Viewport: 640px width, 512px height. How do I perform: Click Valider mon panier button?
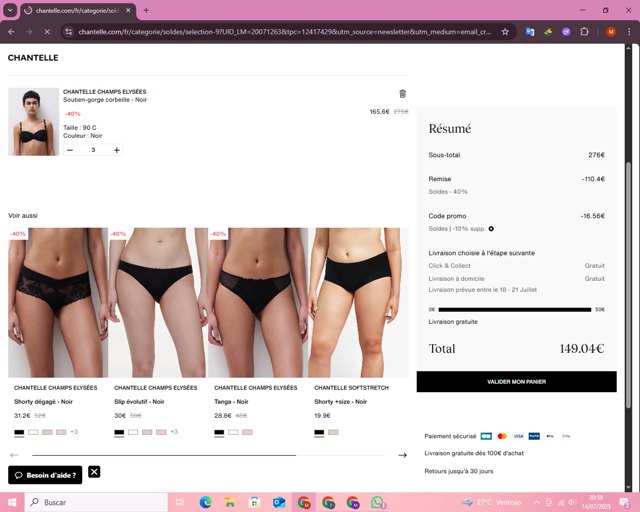coord(516,382)
